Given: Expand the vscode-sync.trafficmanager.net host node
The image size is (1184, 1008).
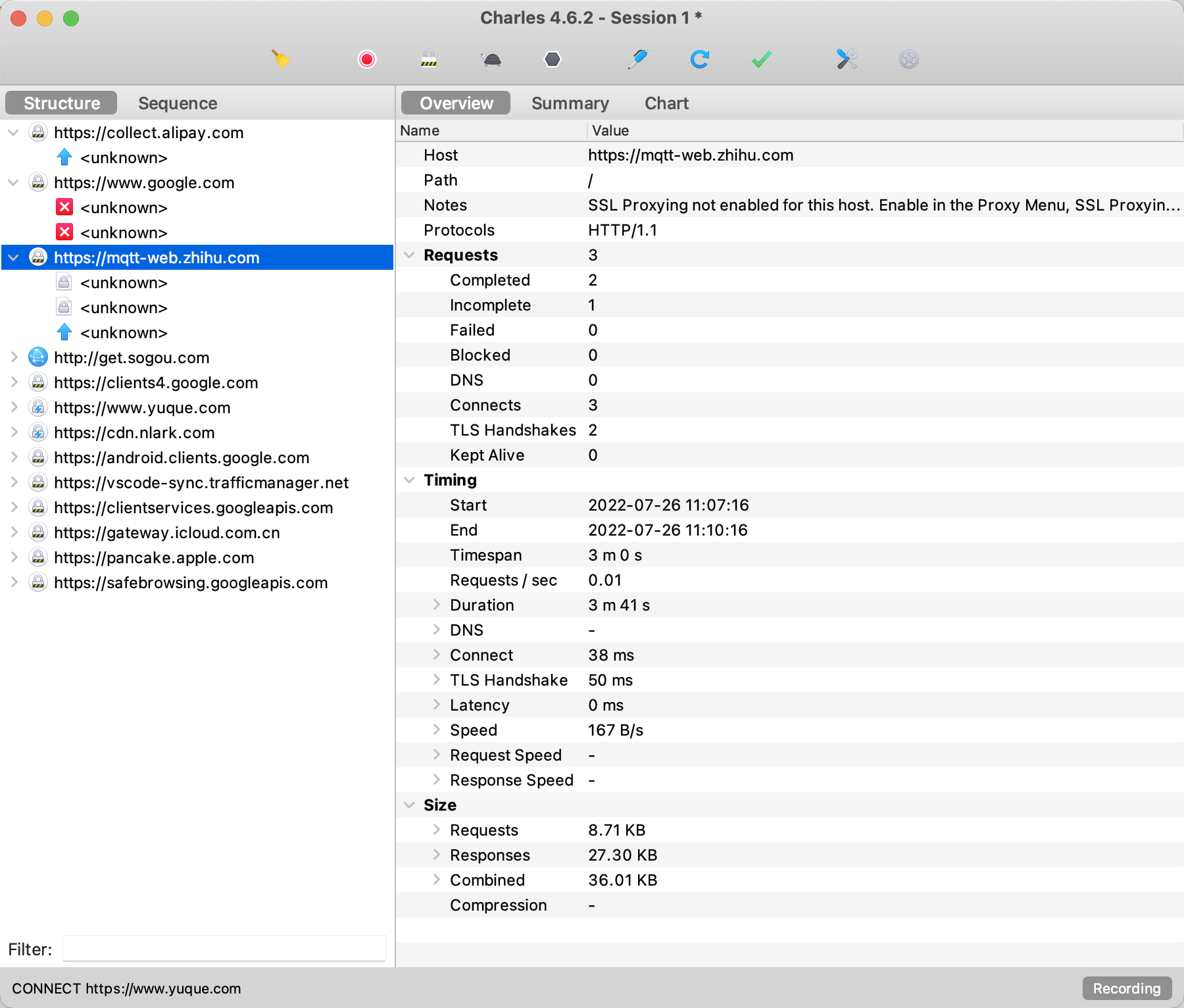Looking at the screenshot, I should [x=13, y=483].
